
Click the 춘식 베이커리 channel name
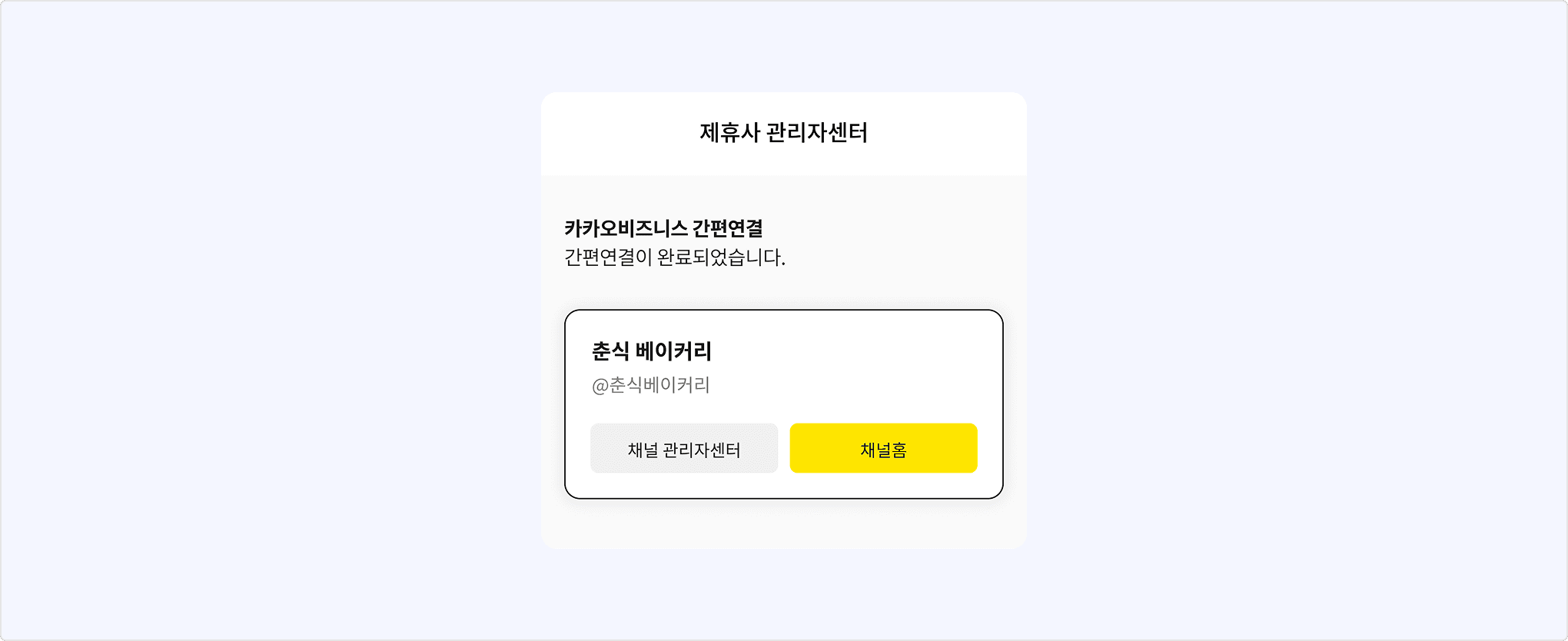click(x=651, y=351)
